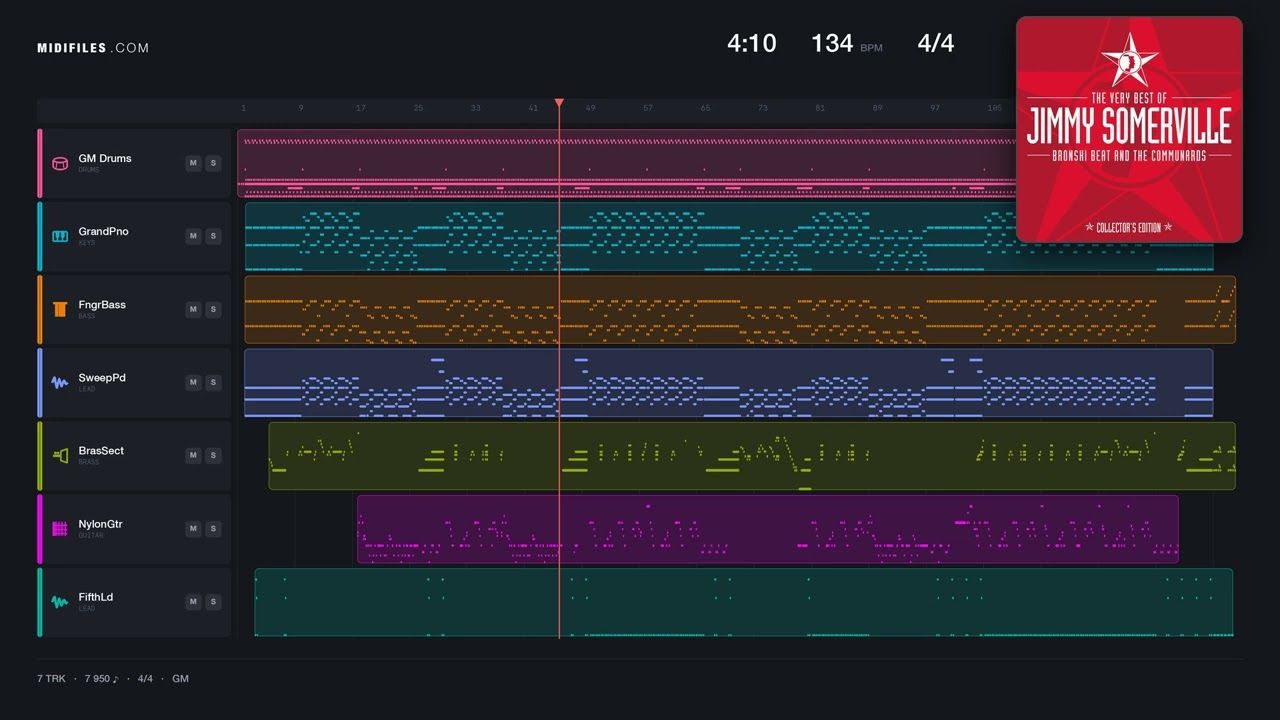The image size is (1280, 720).
Task: Jump to bar 49 on the ruler
Action: pos(591,108)
